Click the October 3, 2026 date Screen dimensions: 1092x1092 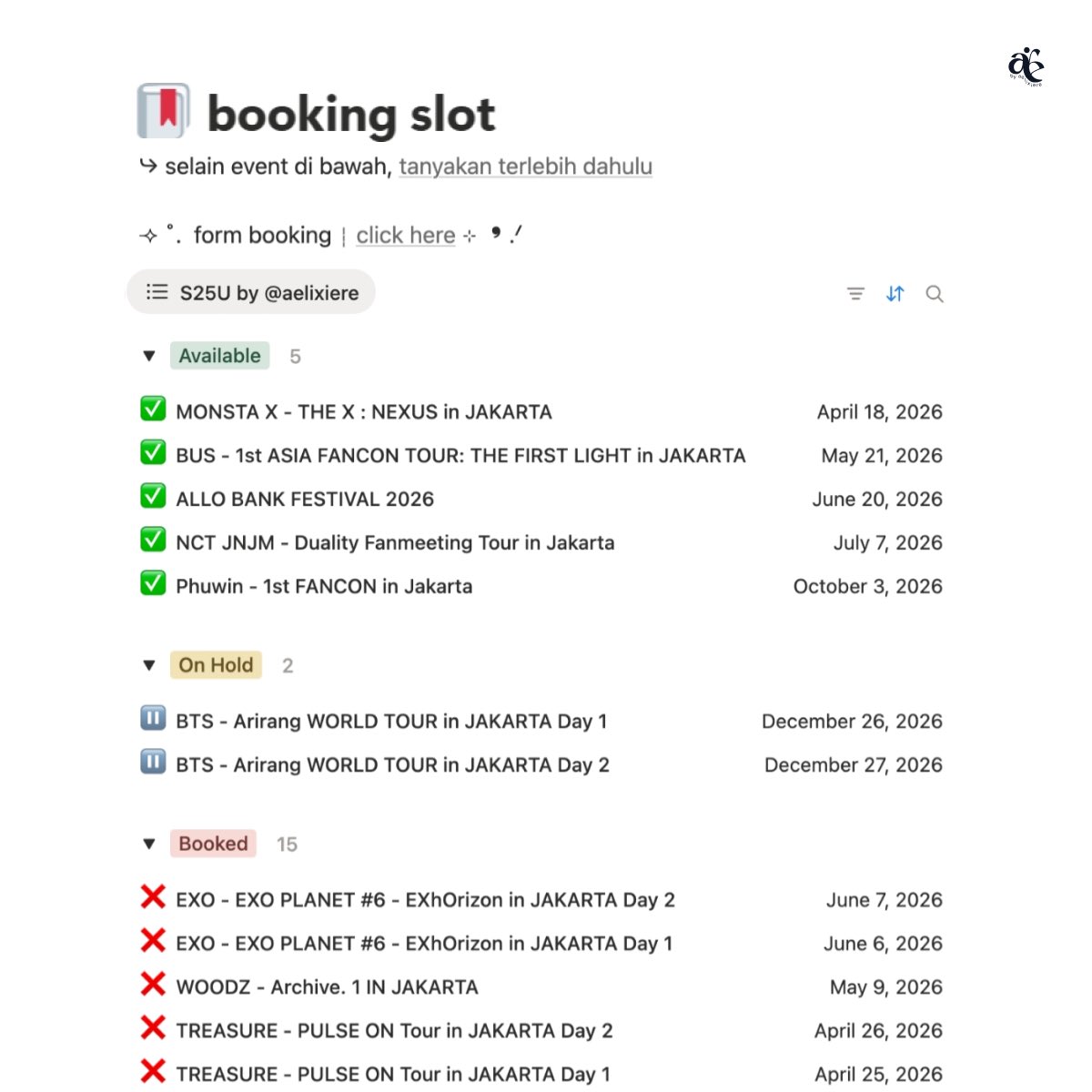(x=868, y=587)
